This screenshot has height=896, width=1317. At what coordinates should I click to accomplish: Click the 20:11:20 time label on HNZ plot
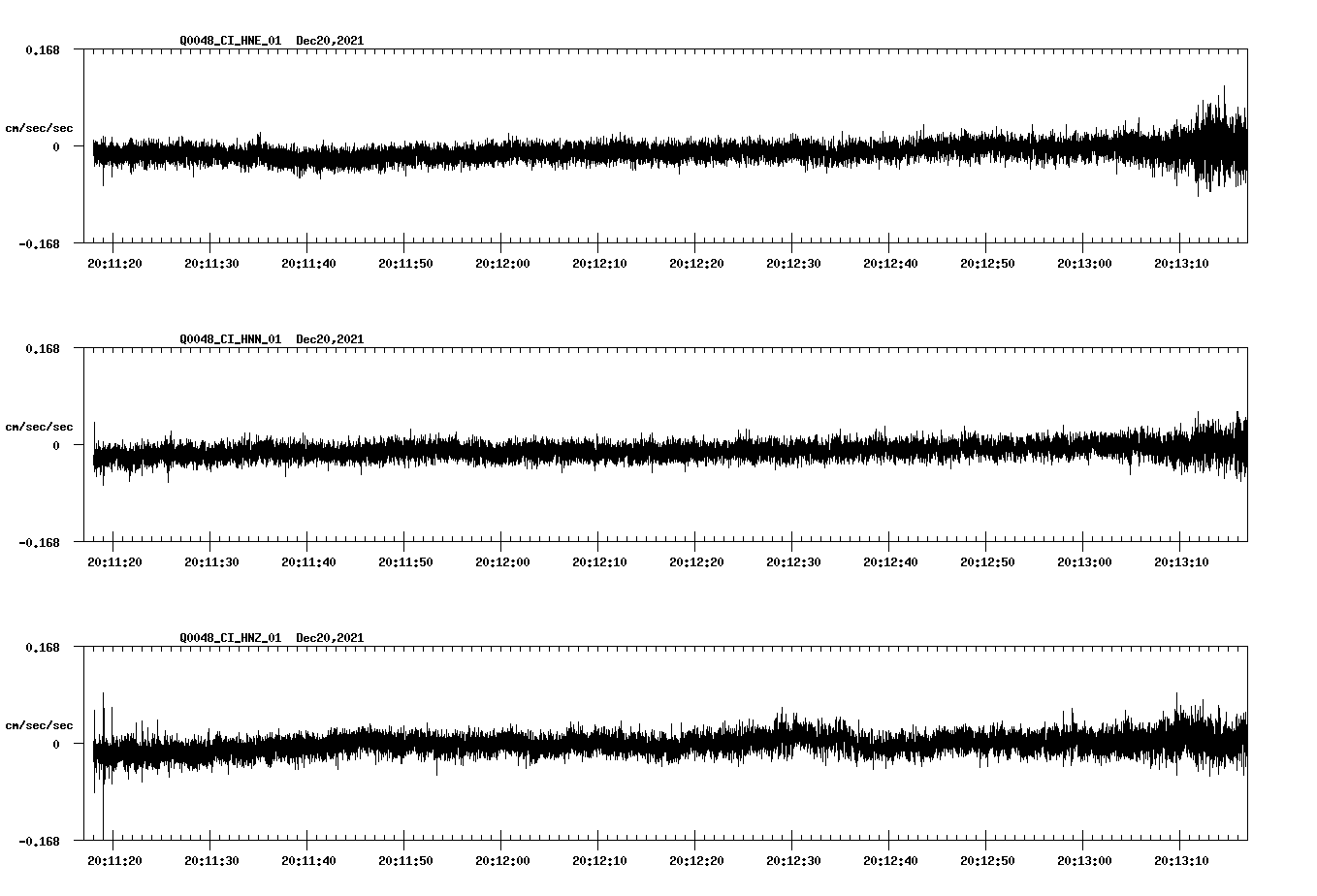click(114, 861)
